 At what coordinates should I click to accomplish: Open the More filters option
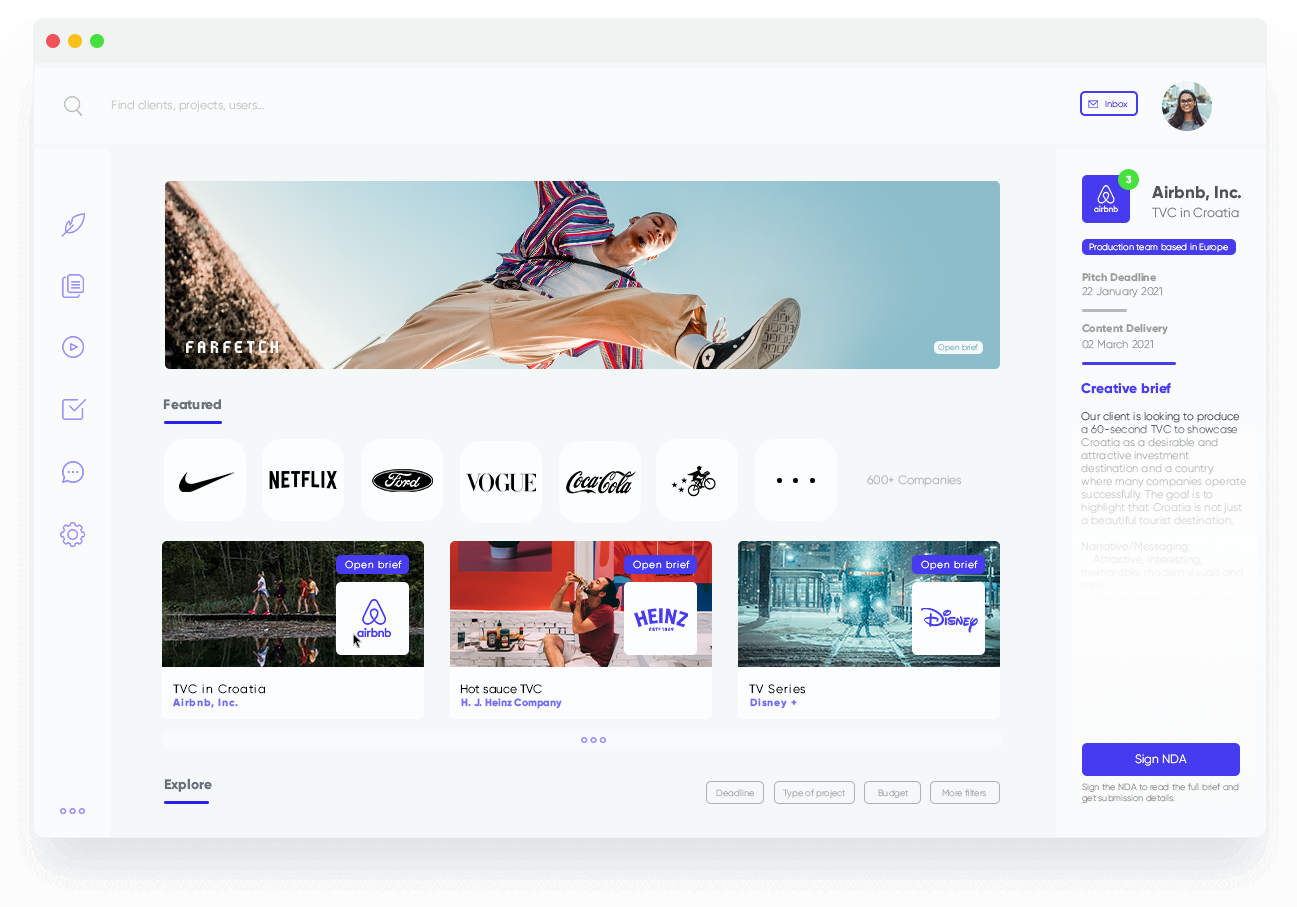point(964,793)
